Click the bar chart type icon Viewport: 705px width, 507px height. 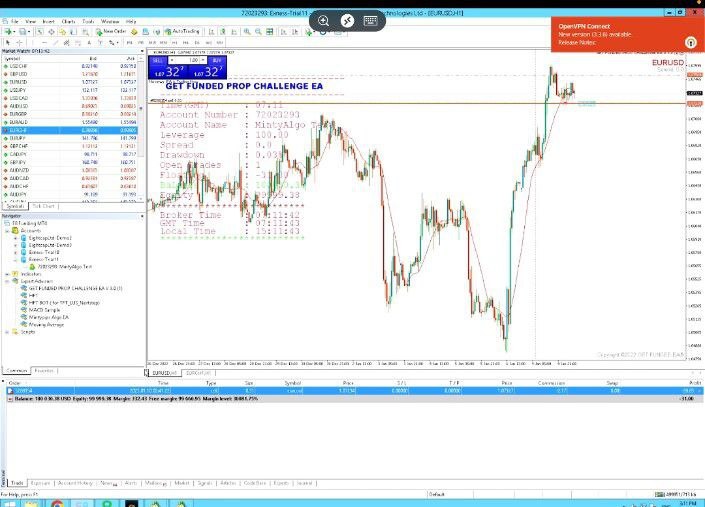211,31
